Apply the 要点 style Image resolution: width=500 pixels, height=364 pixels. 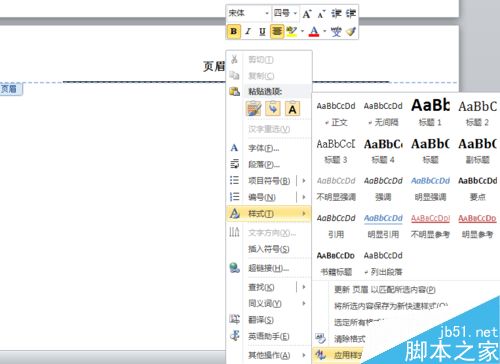coord(478,188)
